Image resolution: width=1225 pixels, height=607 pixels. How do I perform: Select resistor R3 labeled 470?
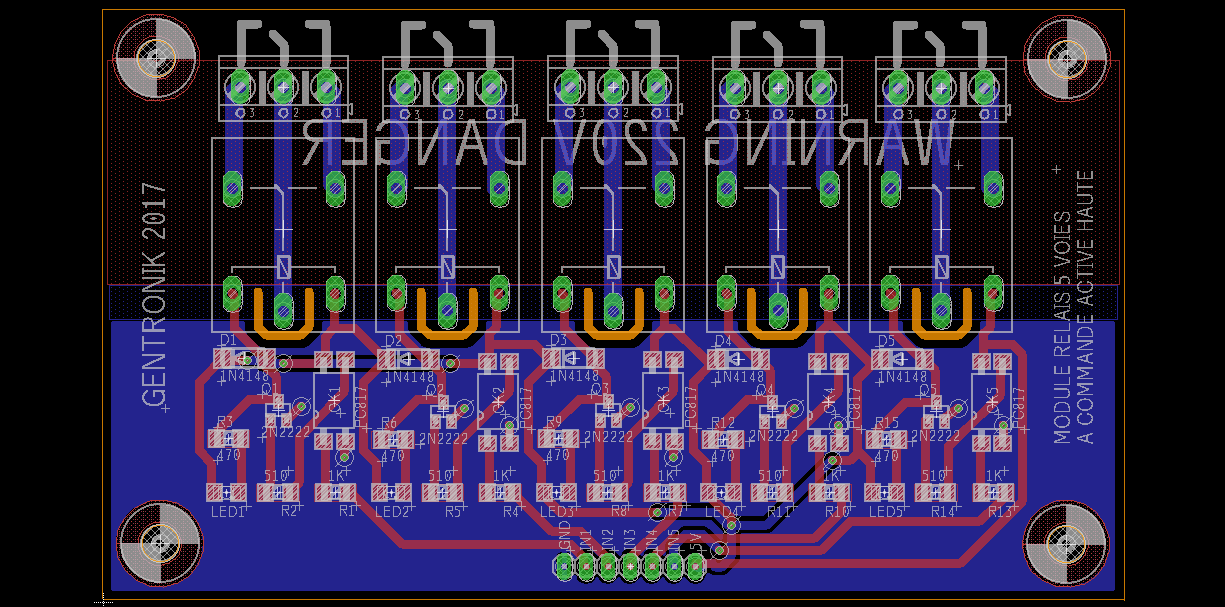pos(229,438)
